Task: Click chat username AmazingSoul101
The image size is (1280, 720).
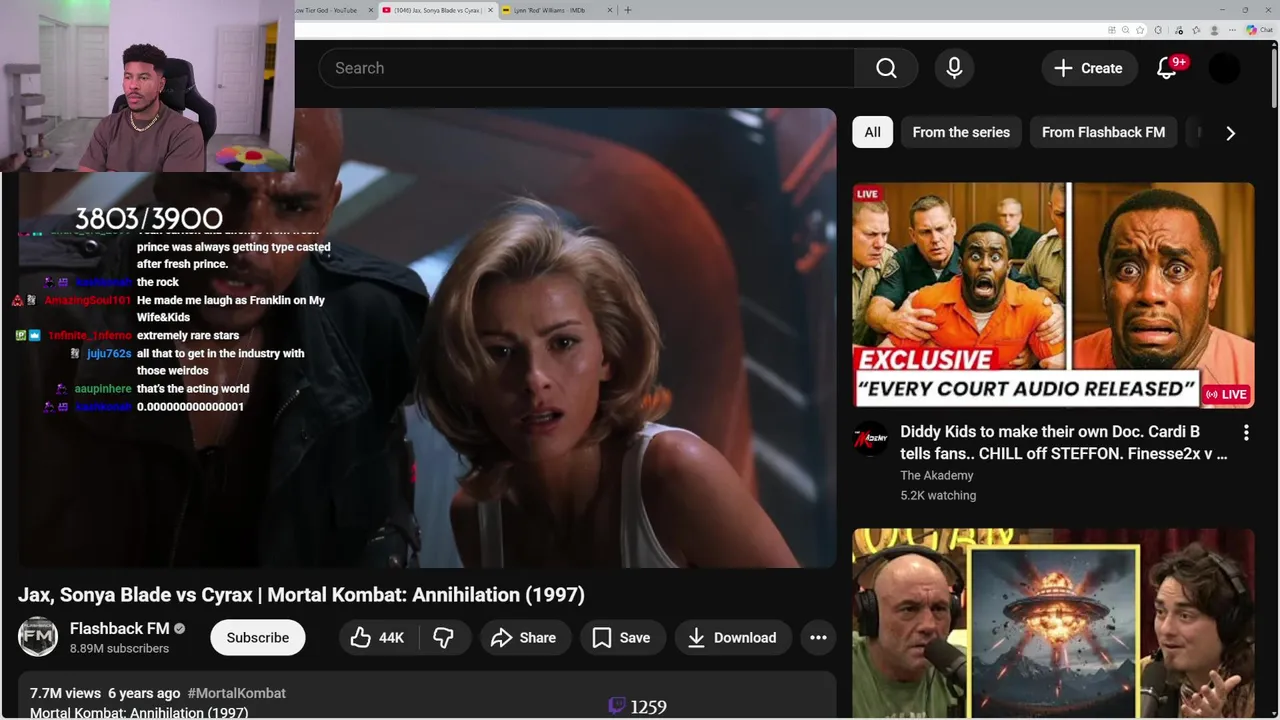Action: (x=87, y=300)
